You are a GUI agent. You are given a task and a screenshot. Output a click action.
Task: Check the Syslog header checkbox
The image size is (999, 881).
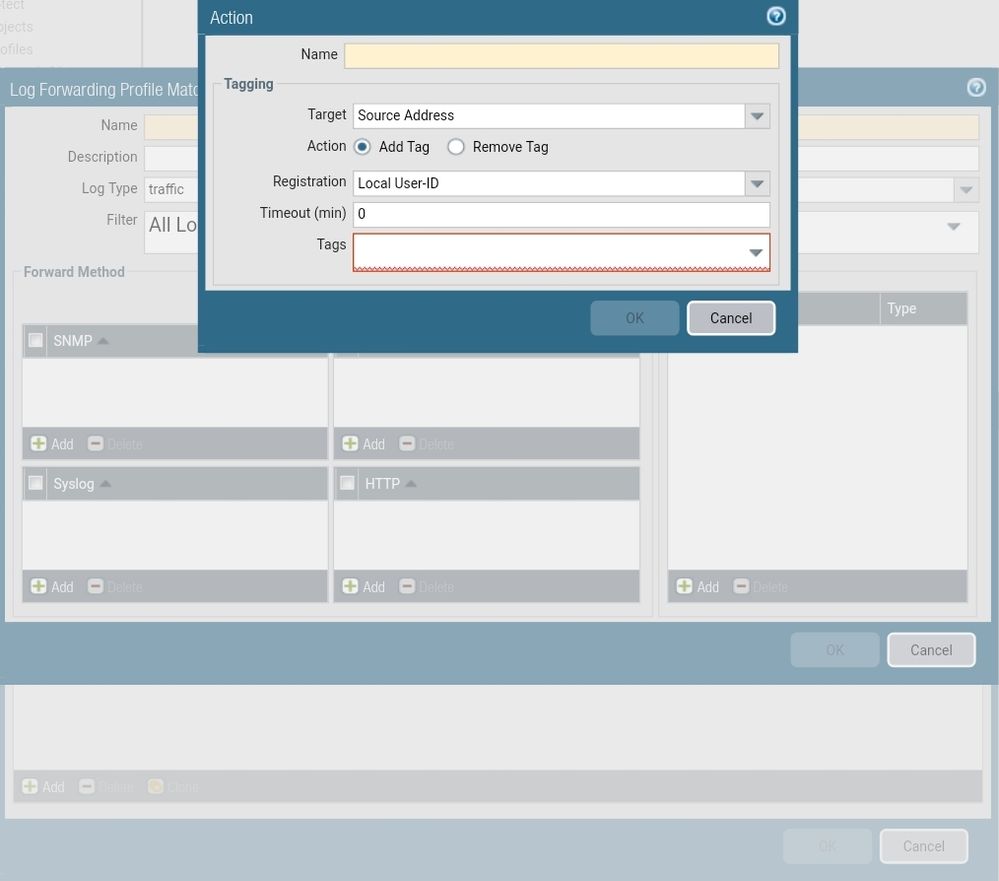point(36,484)
